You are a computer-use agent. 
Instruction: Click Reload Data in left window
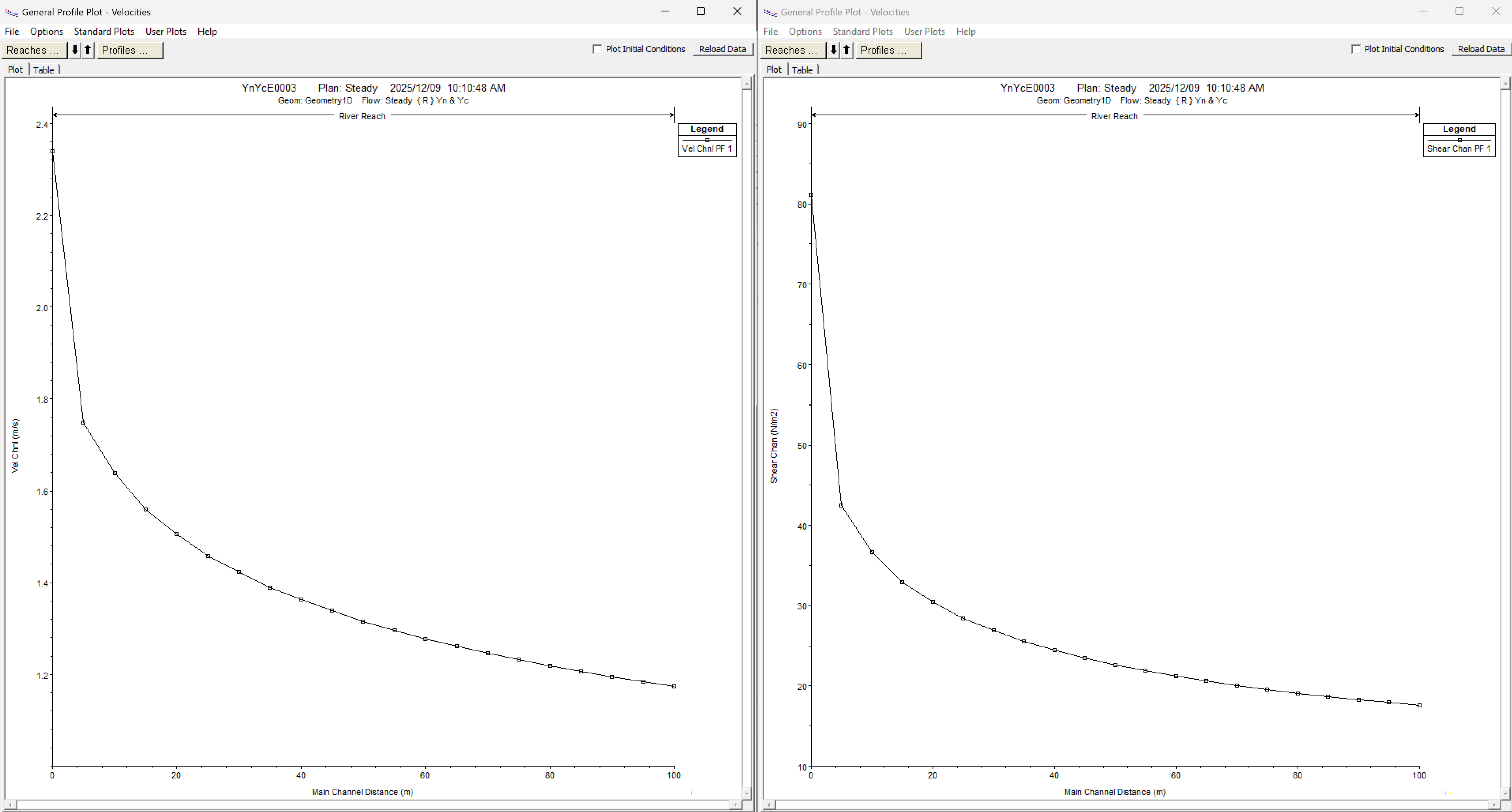722,49
